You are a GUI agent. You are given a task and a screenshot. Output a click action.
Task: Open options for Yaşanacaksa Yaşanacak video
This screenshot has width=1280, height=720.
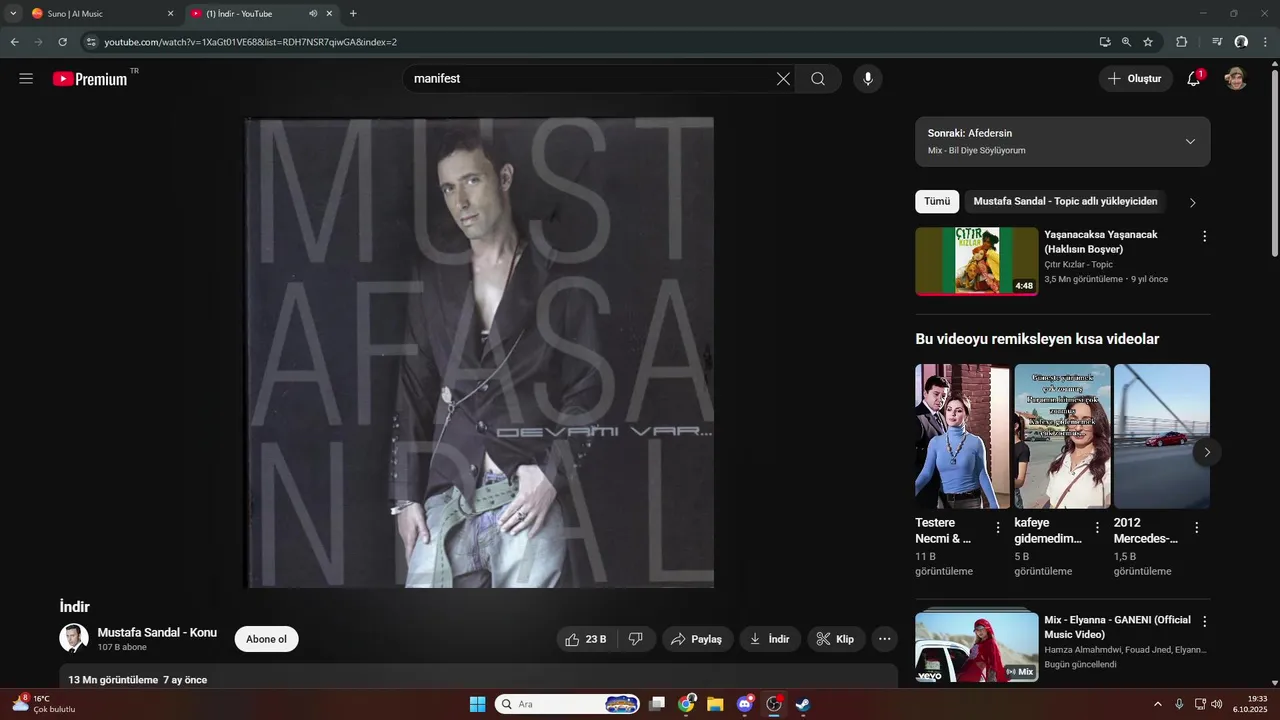coord(1204,237)
